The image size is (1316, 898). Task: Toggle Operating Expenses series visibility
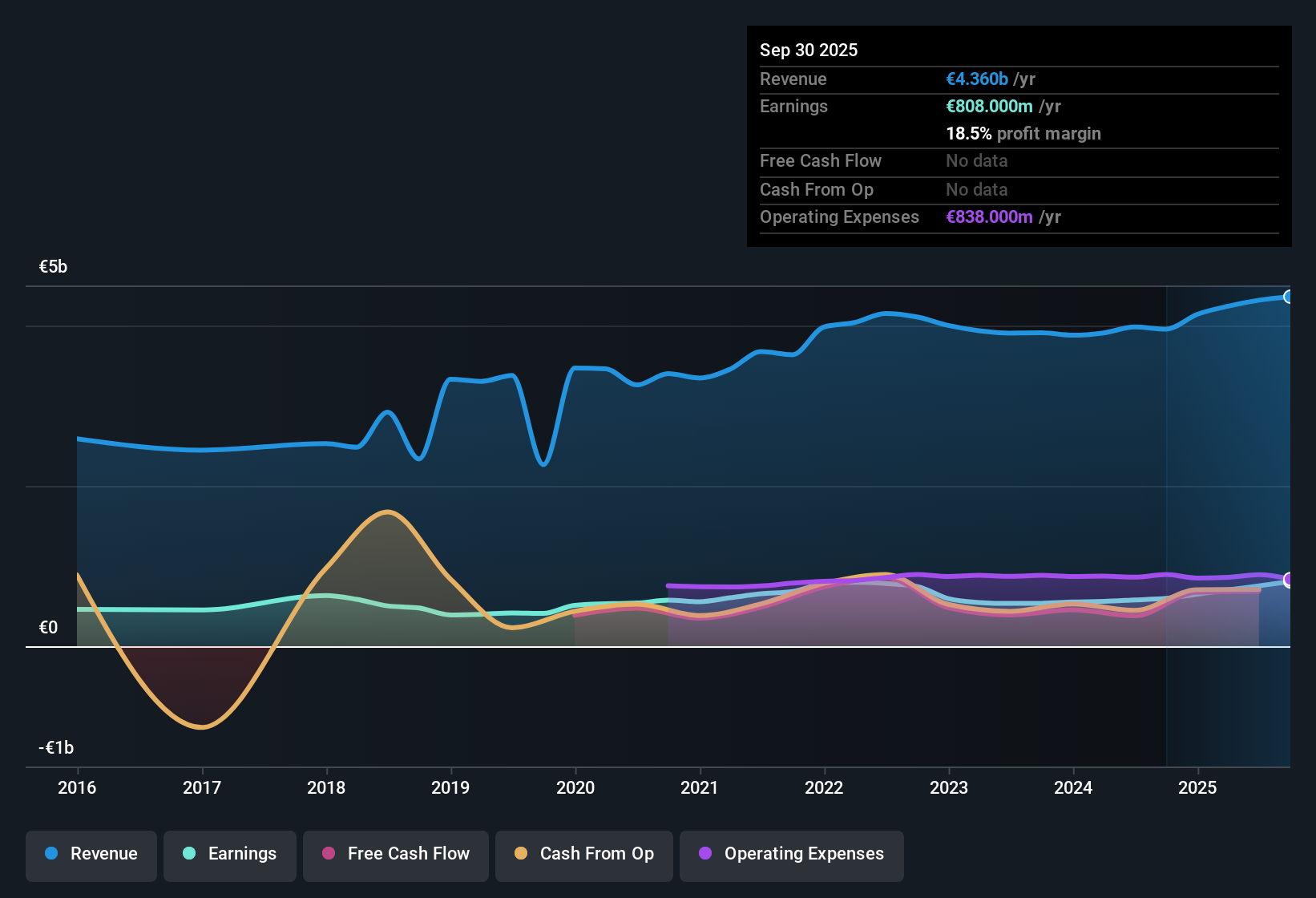coord(791,856)
